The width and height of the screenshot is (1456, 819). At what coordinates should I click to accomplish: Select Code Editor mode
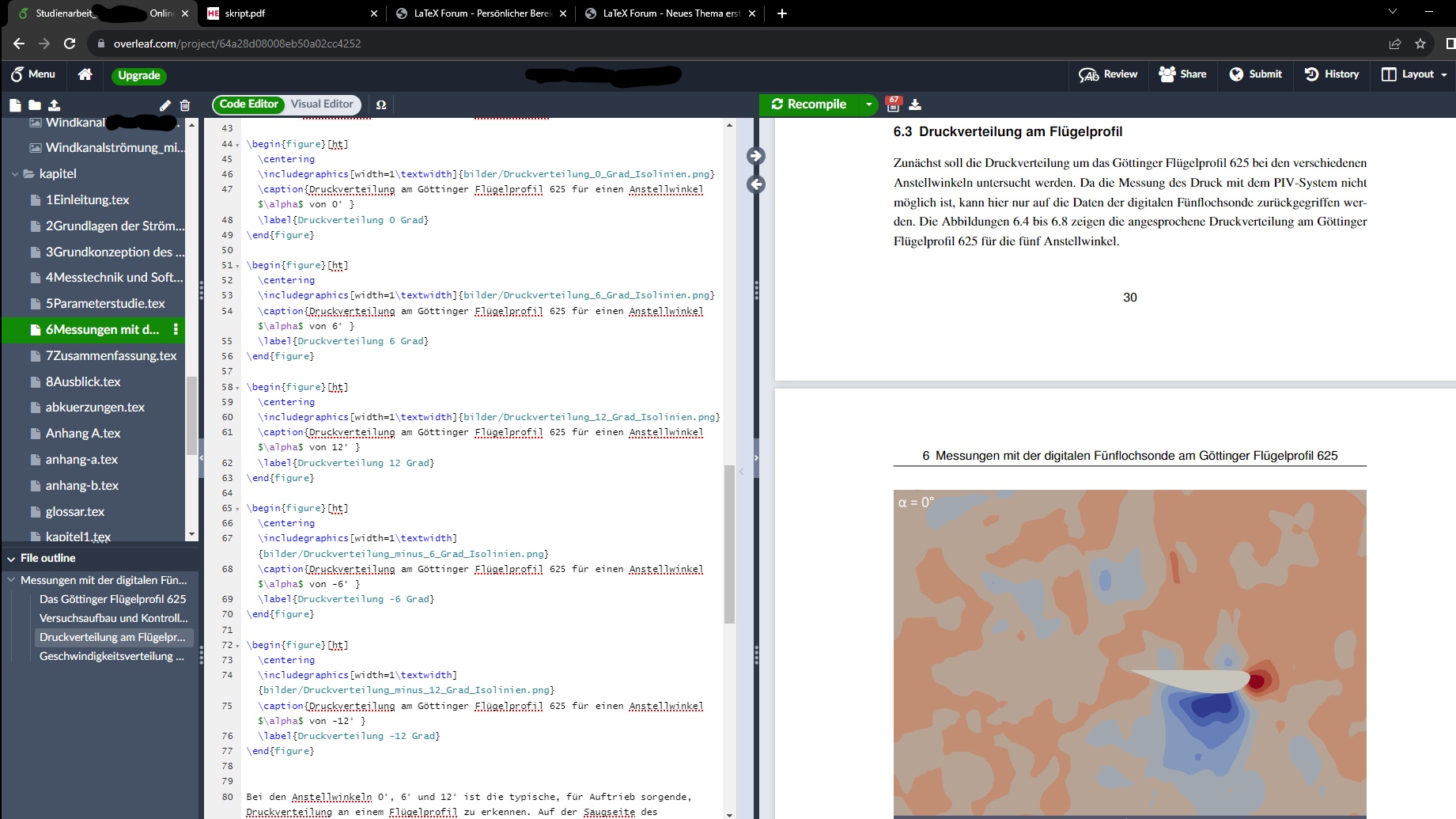point(249,104)
